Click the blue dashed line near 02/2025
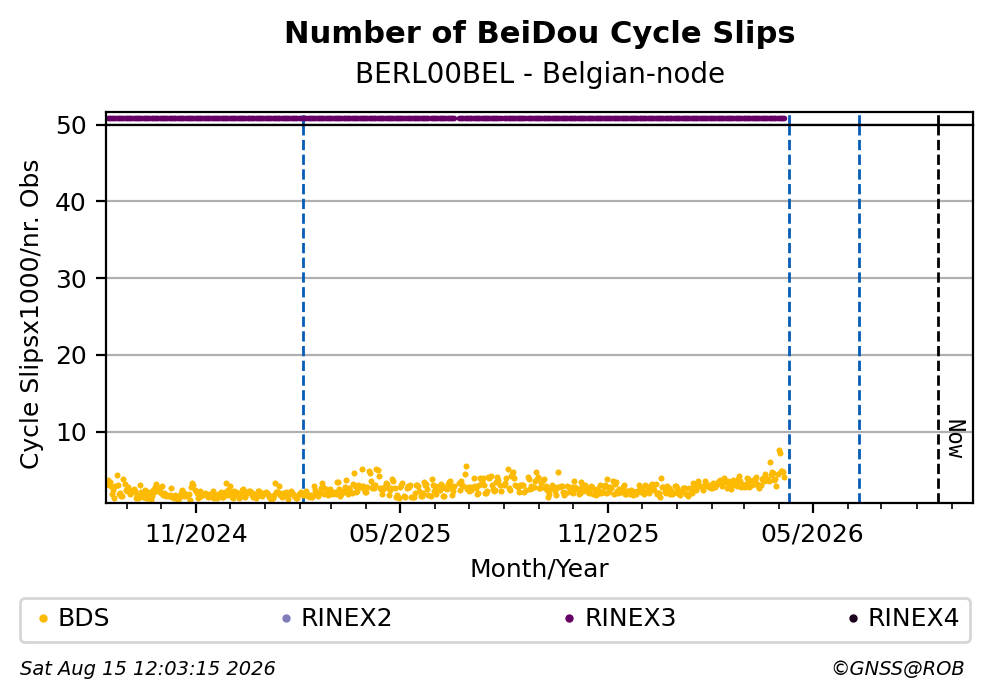 pos(303,309)
